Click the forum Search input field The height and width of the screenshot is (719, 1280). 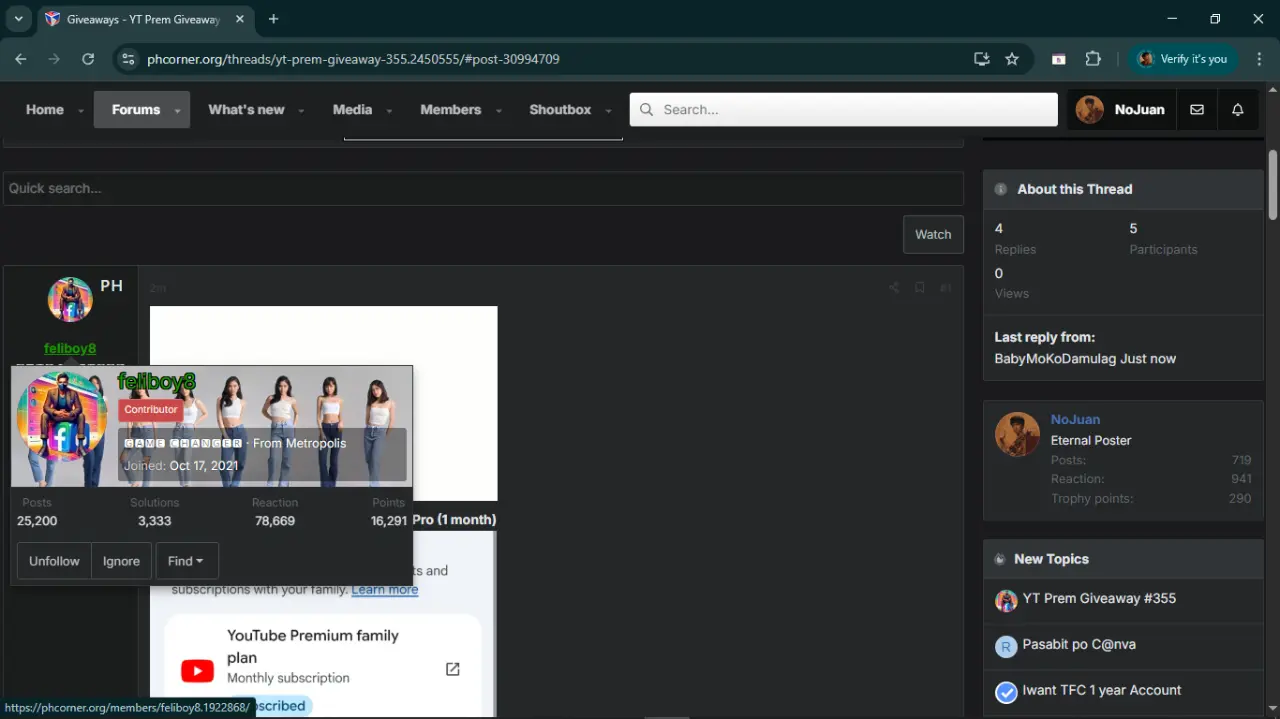click(x=843, y=109)
